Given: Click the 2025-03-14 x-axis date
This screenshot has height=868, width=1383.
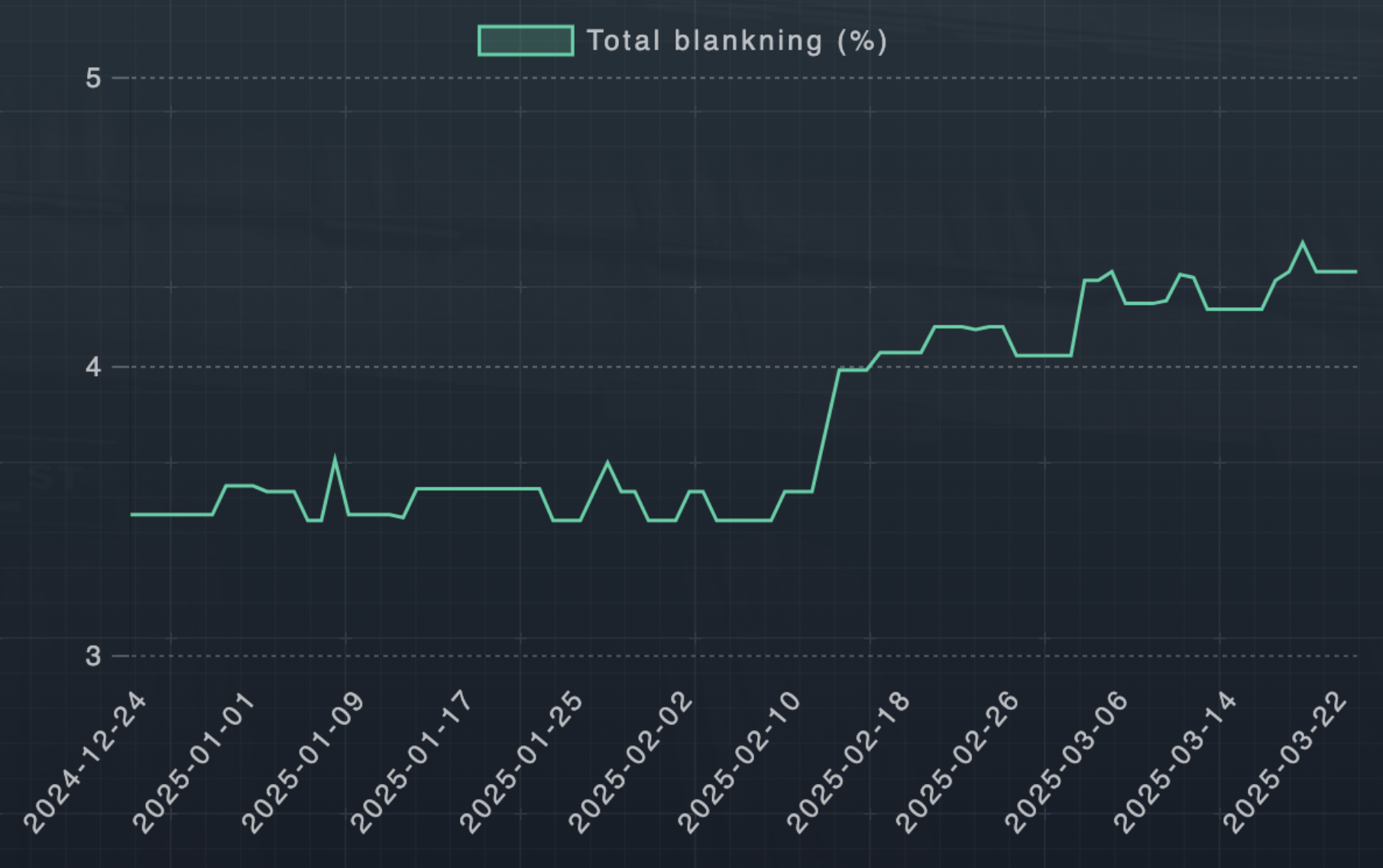Looking at the screenshot, I should coord(1177,761).
